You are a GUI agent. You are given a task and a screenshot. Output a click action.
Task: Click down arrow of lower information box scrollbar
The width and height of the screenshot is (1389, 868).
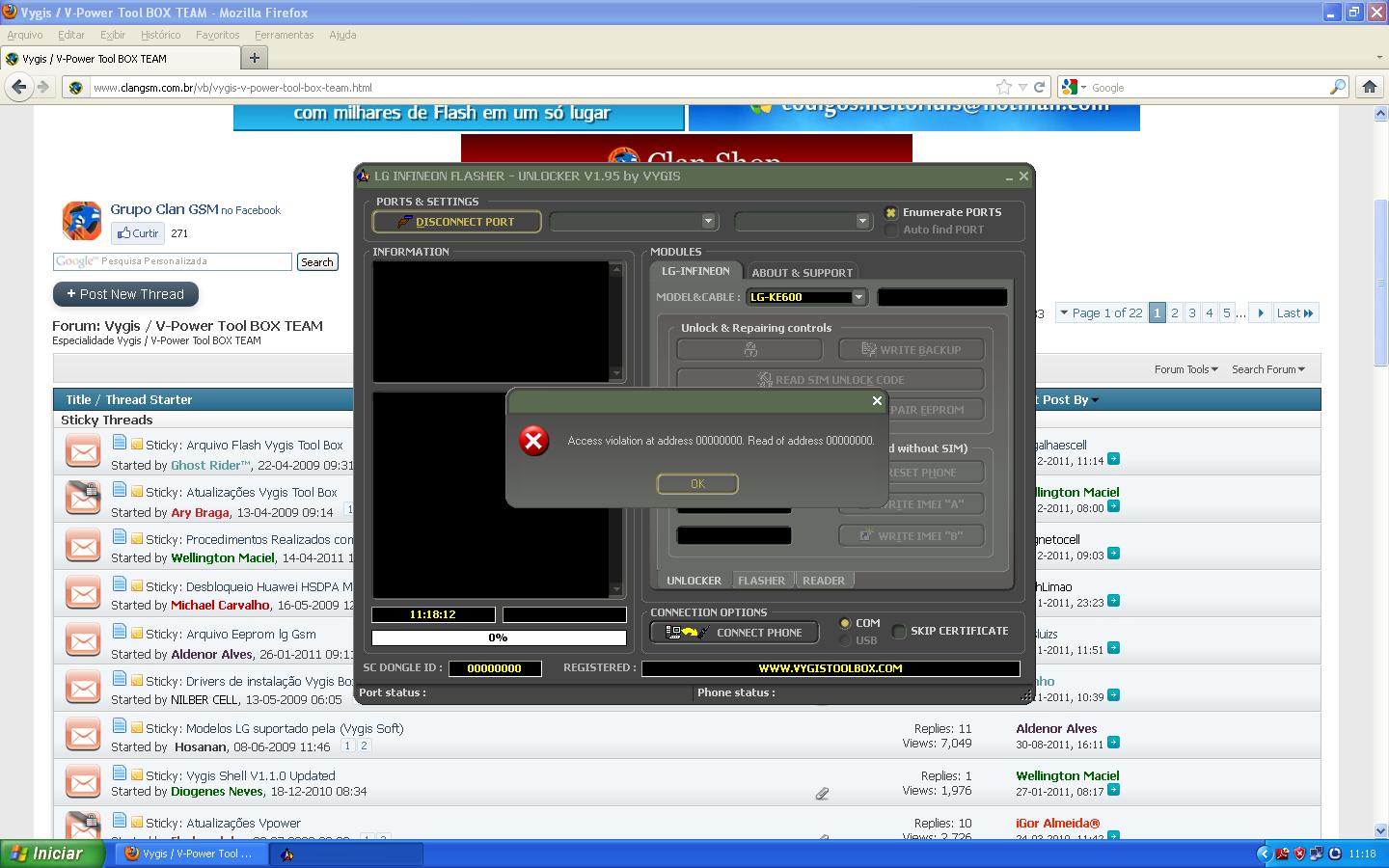click(x=616, y=589)
